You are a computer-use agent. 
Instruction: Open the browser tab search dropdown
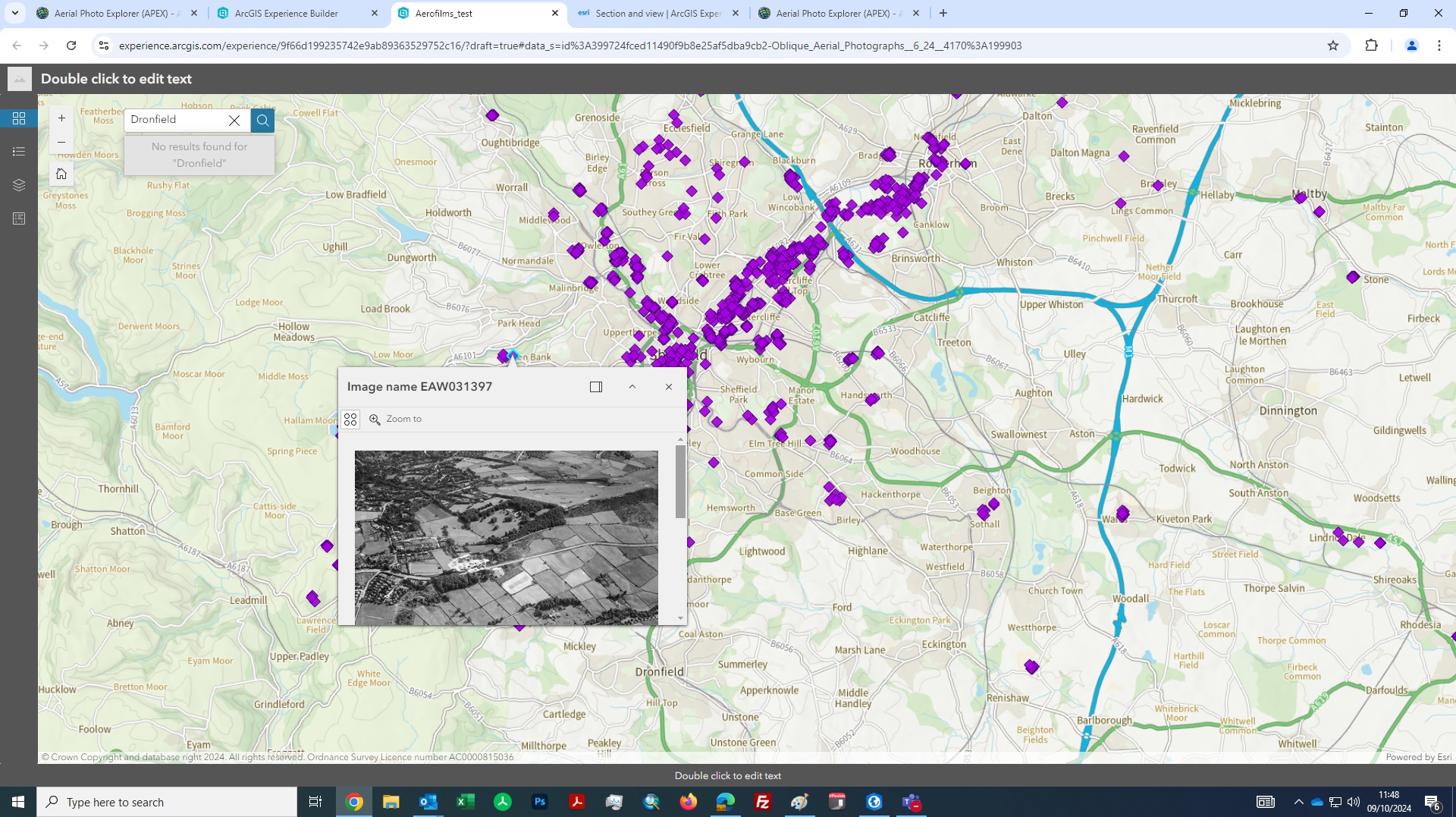(14, 13)
